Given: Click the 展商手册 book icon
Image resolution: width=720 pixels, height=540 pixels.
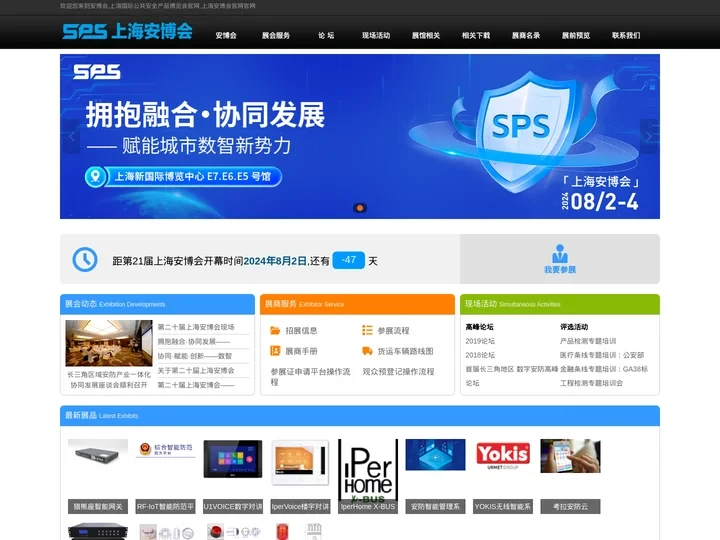Looking at the screenshot, I should [275, 351].
